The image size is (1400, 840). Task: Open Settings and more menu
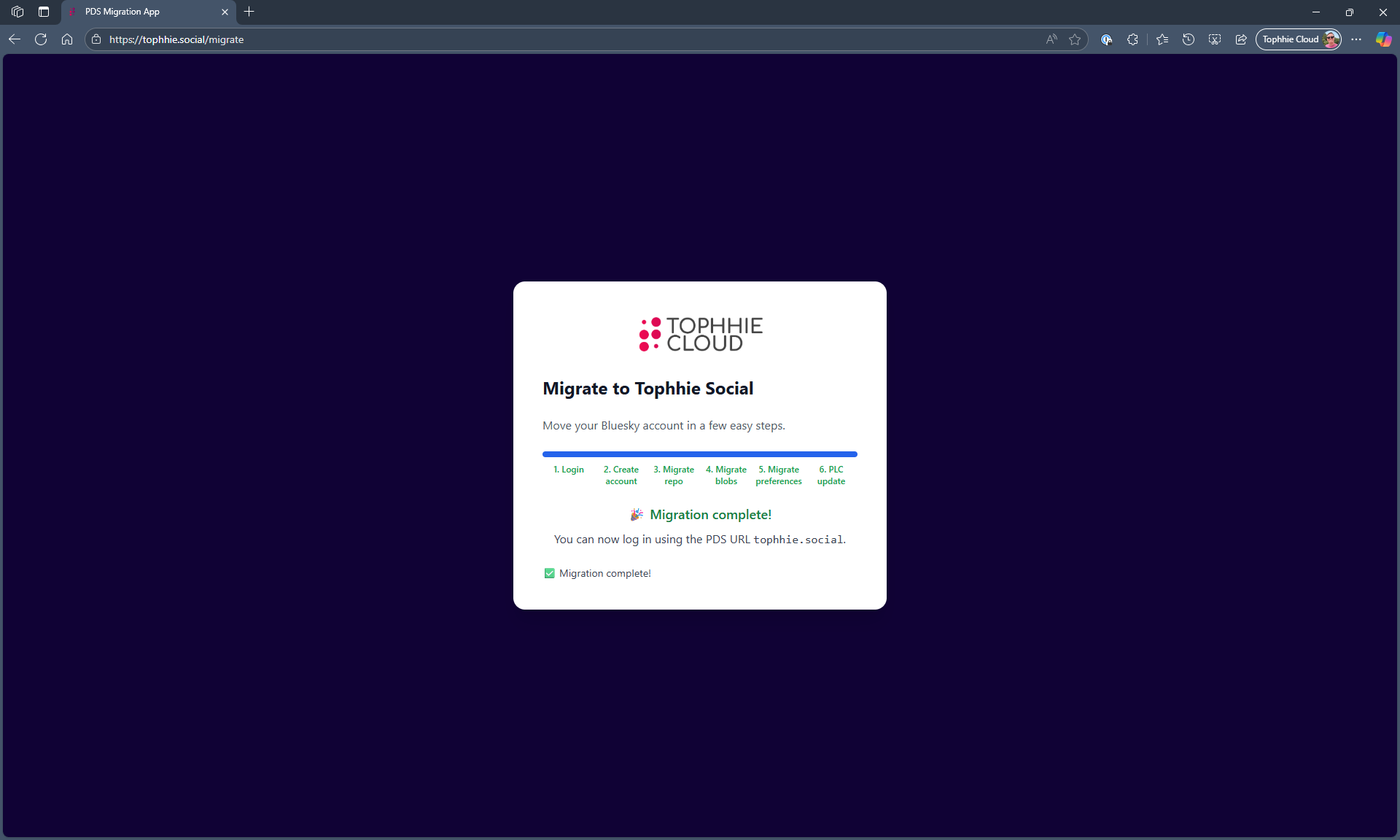click(x=1356, y=39)
